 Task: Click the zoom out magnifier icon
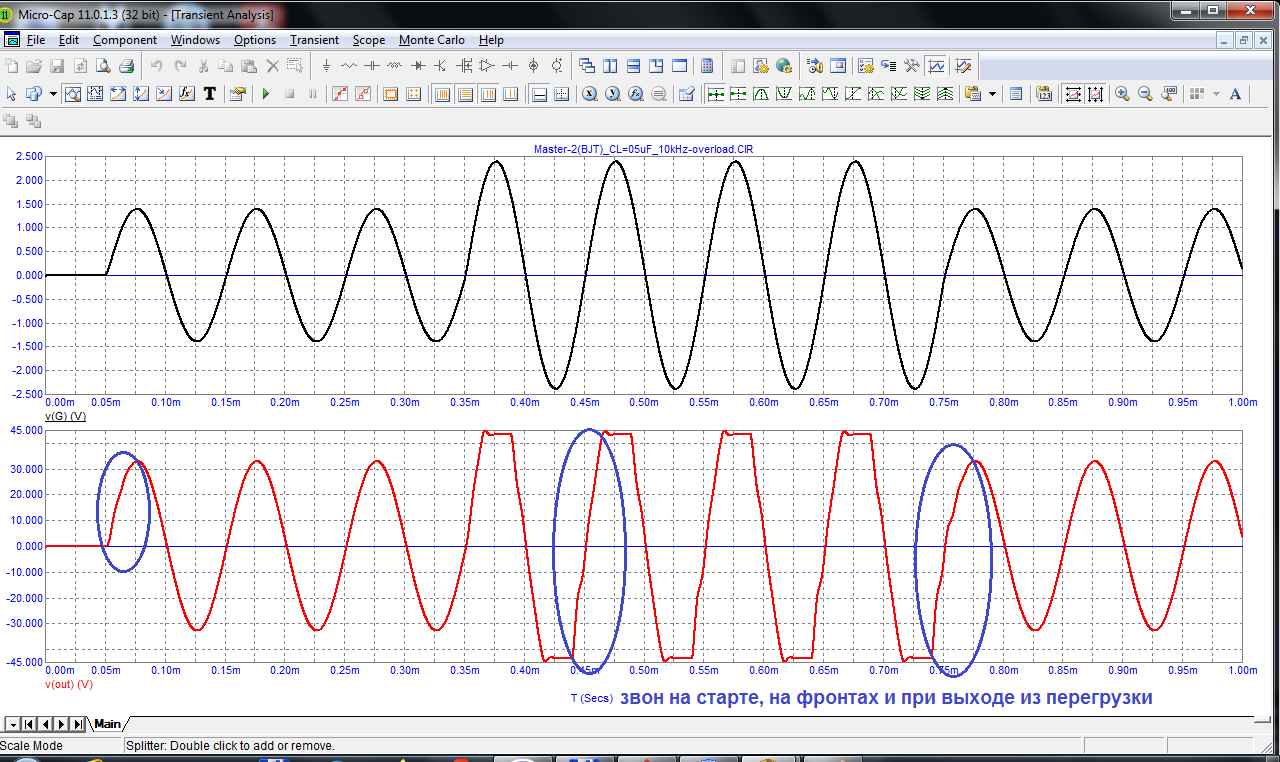pos(1145,94)
